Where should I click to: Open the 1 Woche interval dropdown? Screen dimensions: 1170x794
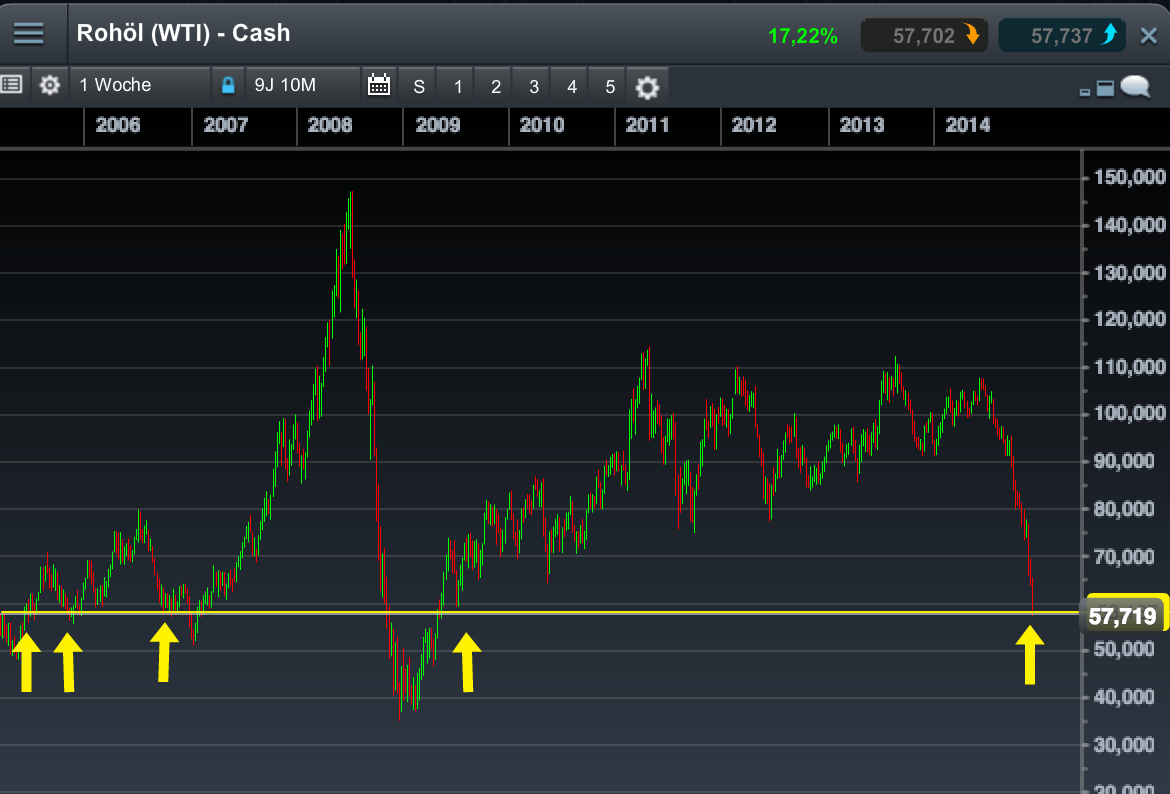[140, 85]
